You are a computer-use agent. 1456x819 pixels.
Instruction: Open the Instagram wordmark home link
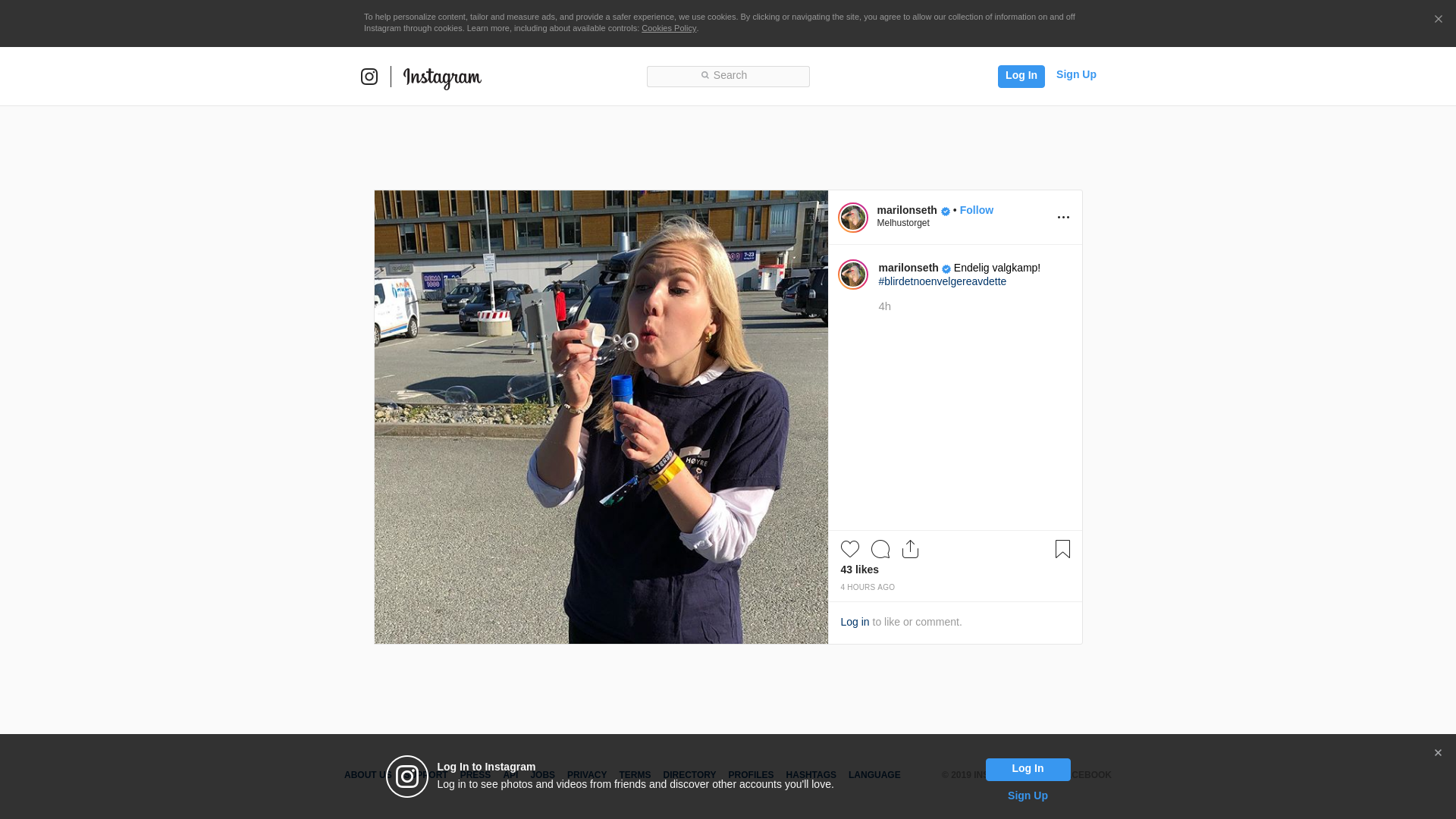(x=442, y=77)
